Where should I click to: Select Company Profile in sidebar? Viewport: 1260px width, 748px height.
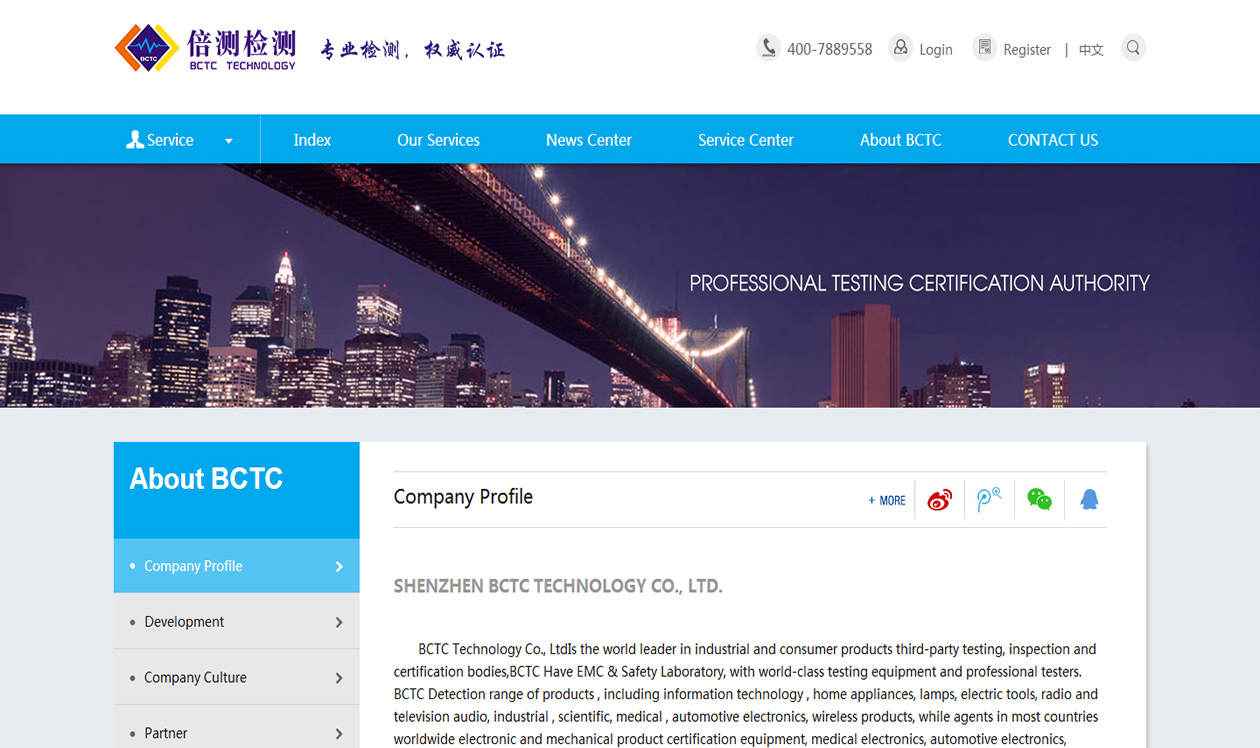point(237,566)
